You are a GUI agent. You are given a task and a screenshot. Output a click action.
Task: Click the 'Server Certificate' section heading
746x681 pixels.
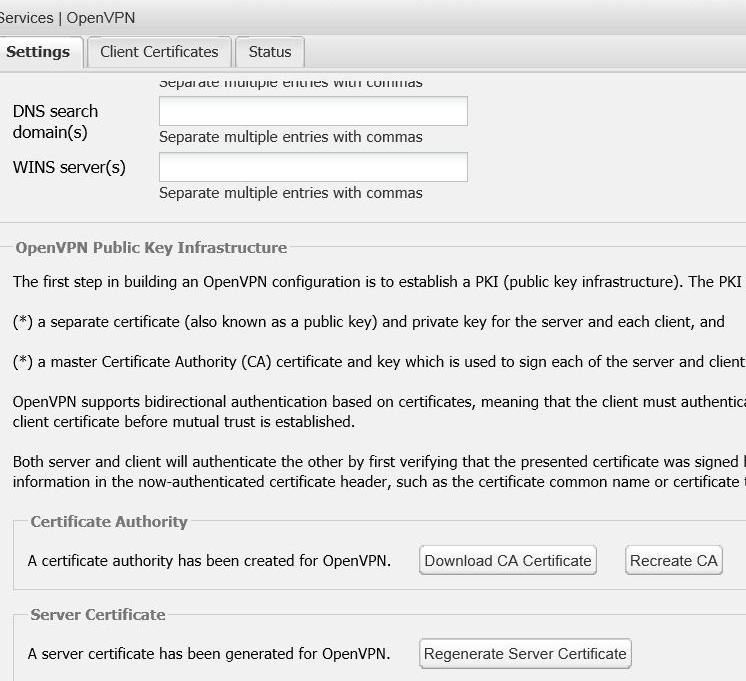(98, 615)
